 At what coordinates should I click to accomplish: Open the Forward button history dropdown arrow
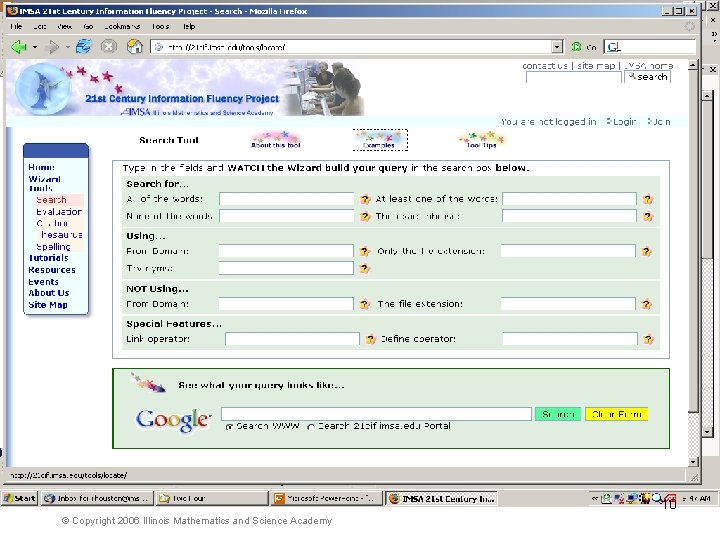pos(68,47)
